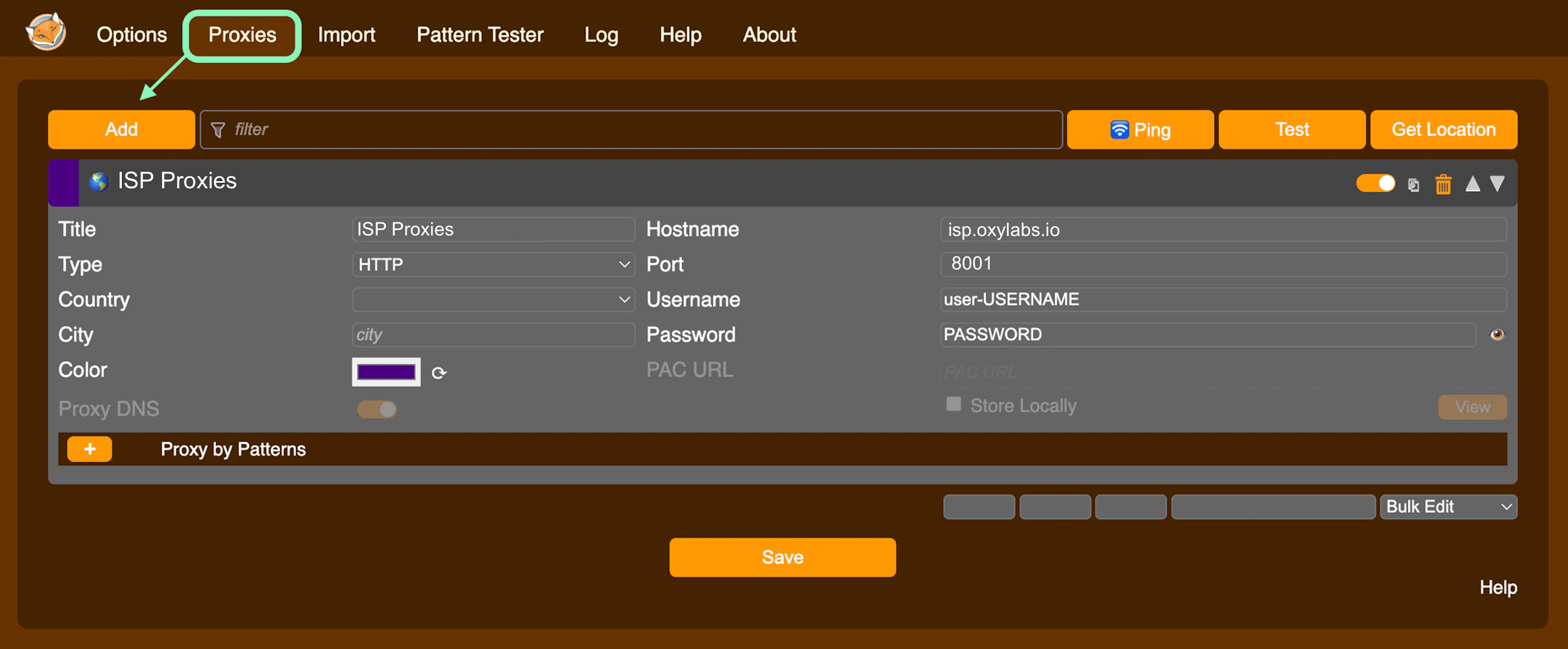Switch to the Proxies tab
This screenshot has height=649, width=1568.
pos(242,35)
